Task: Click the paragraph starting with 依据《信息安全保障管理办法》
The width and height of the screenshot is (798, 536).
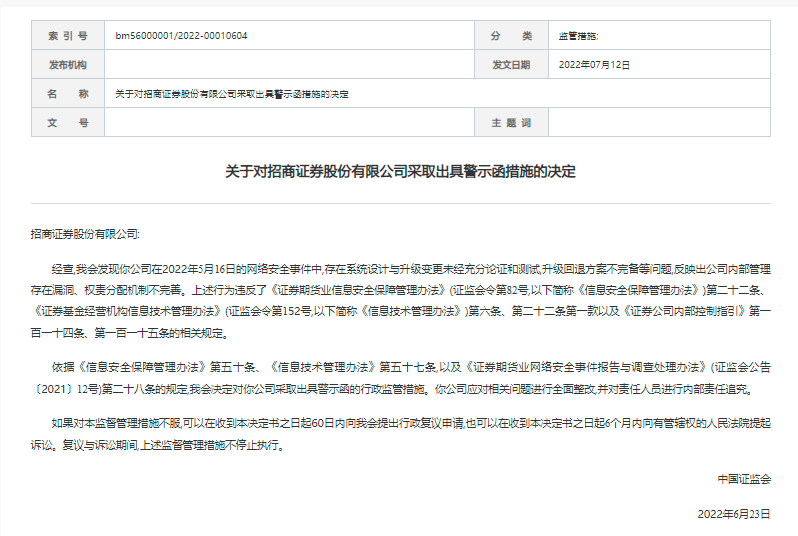Action: tap(401, 378)
